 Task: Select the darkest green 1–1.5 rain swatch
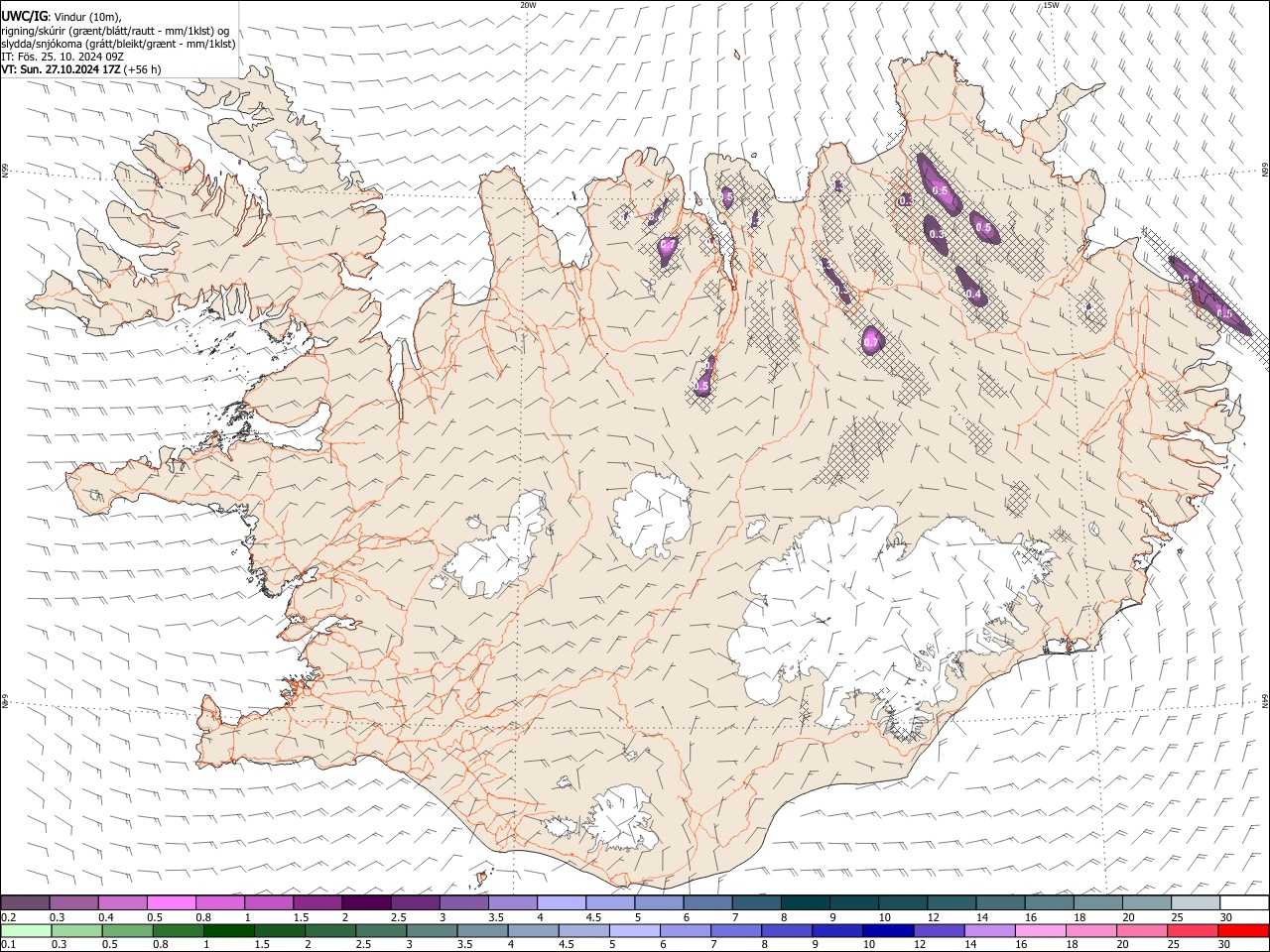tap(227, 930)
